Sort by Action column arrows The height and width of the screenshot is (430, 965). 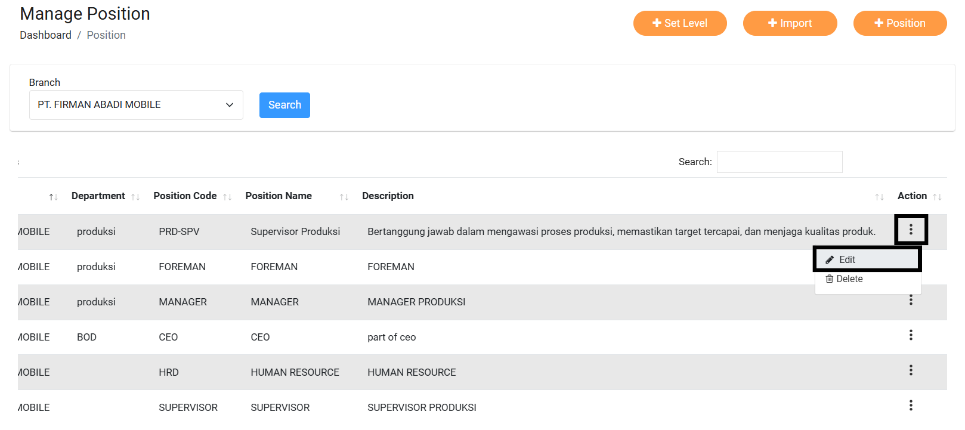click(x=937, y=197)
